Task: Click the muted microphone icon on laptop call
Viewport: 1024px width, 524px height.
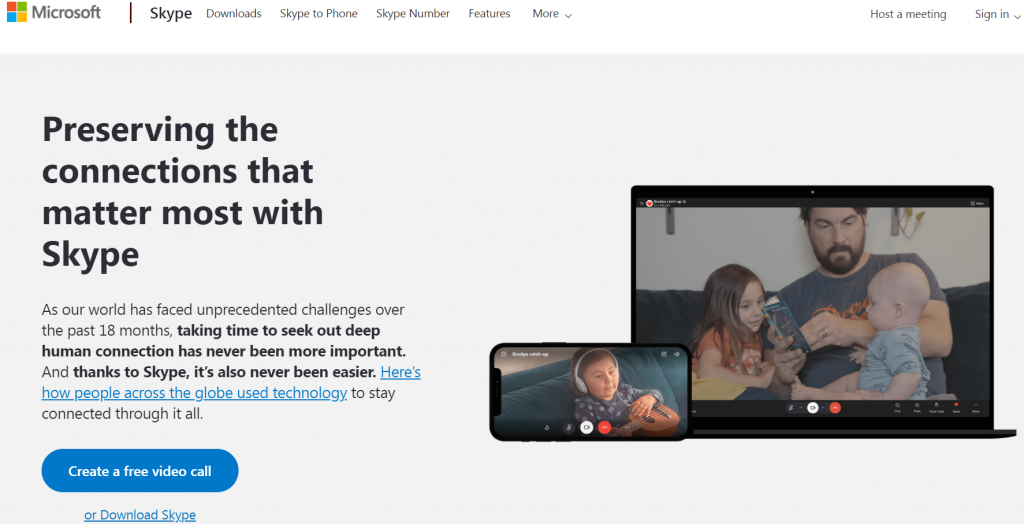Action: [x=791, y=408]
